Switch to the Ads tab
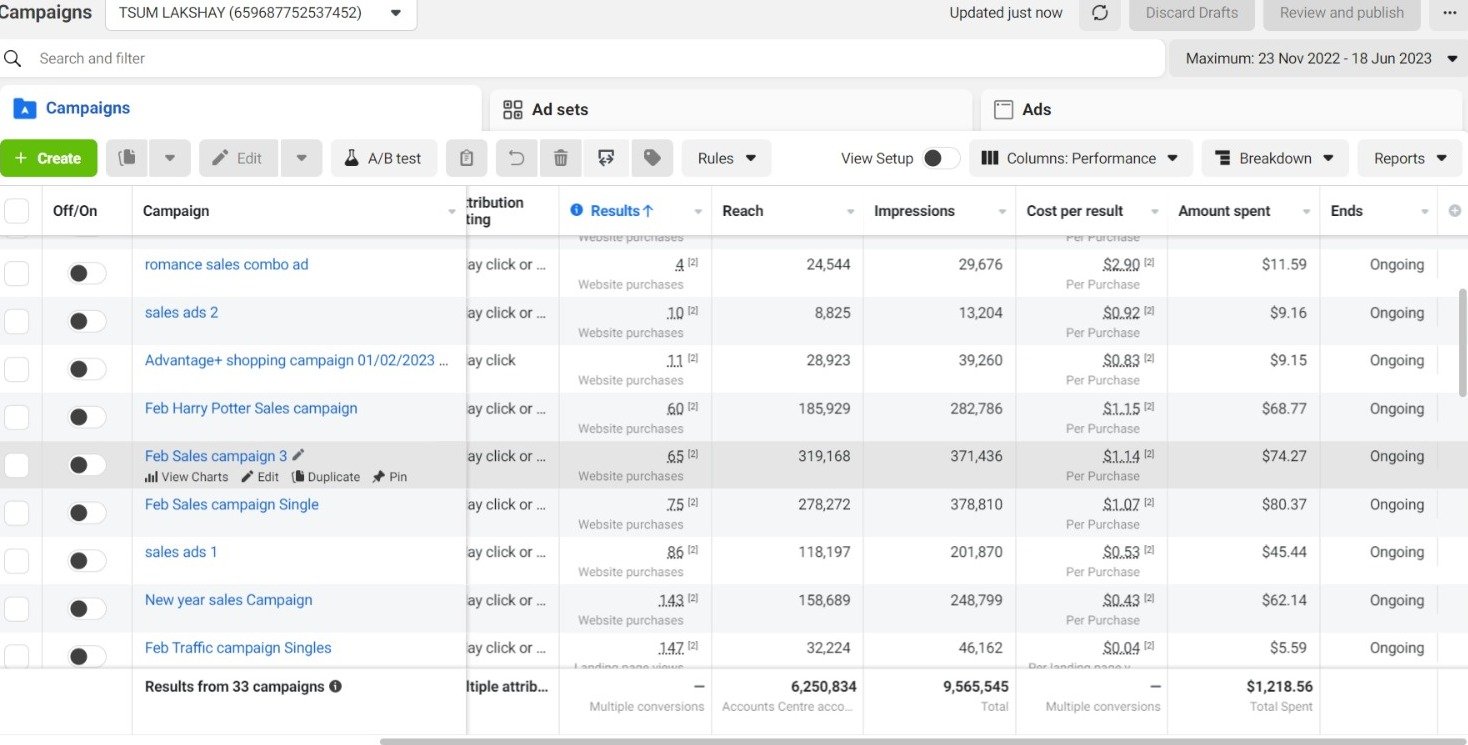1468x745 pixels. [x=1035, y=109]
